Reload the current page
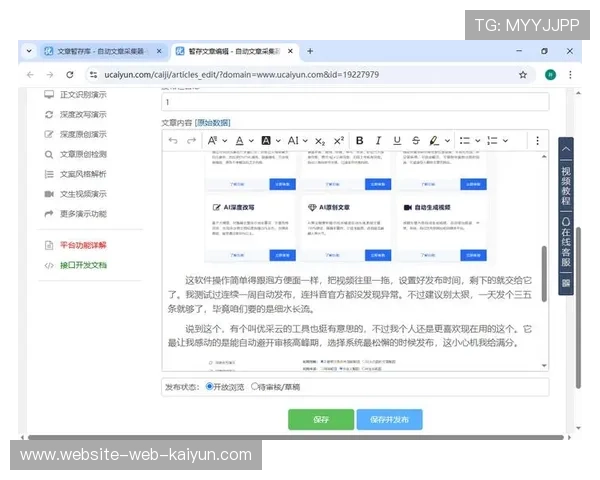 (70, 75)
